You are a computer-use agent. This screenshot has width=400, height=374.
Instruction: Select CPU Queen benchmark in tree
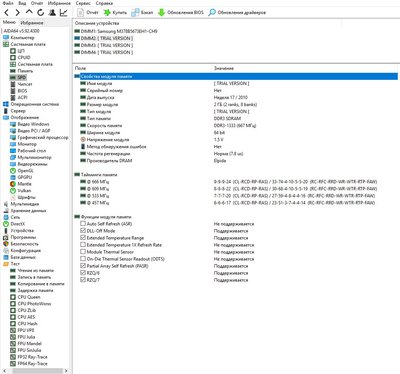click(x=29, y=297)
